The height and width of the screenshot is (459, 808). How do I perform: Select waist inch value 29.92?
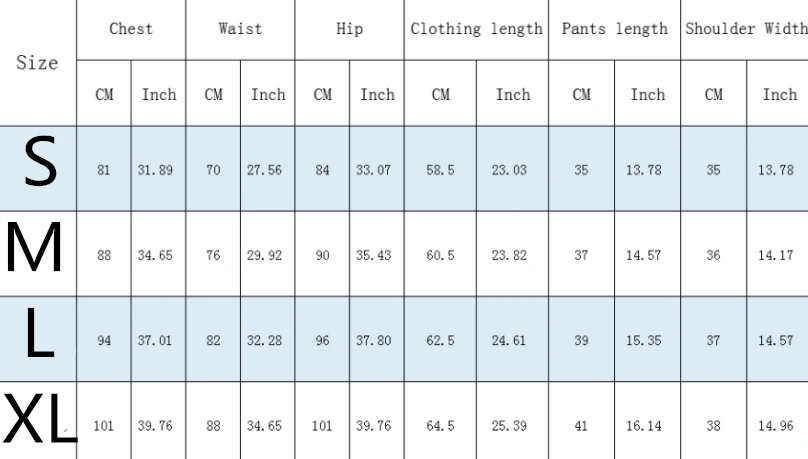click(264, 256)
